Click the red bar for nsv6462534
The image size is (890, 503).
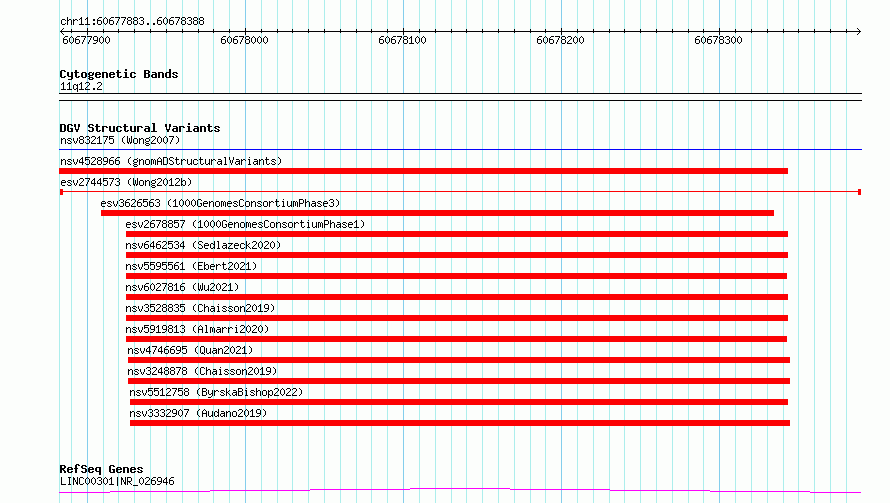point(457,255)
